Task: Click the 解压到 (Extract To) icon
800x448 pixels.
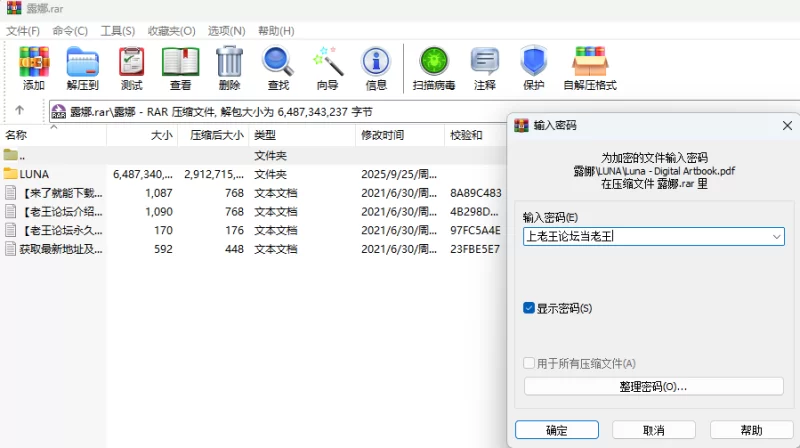Action: click(82, 61)
